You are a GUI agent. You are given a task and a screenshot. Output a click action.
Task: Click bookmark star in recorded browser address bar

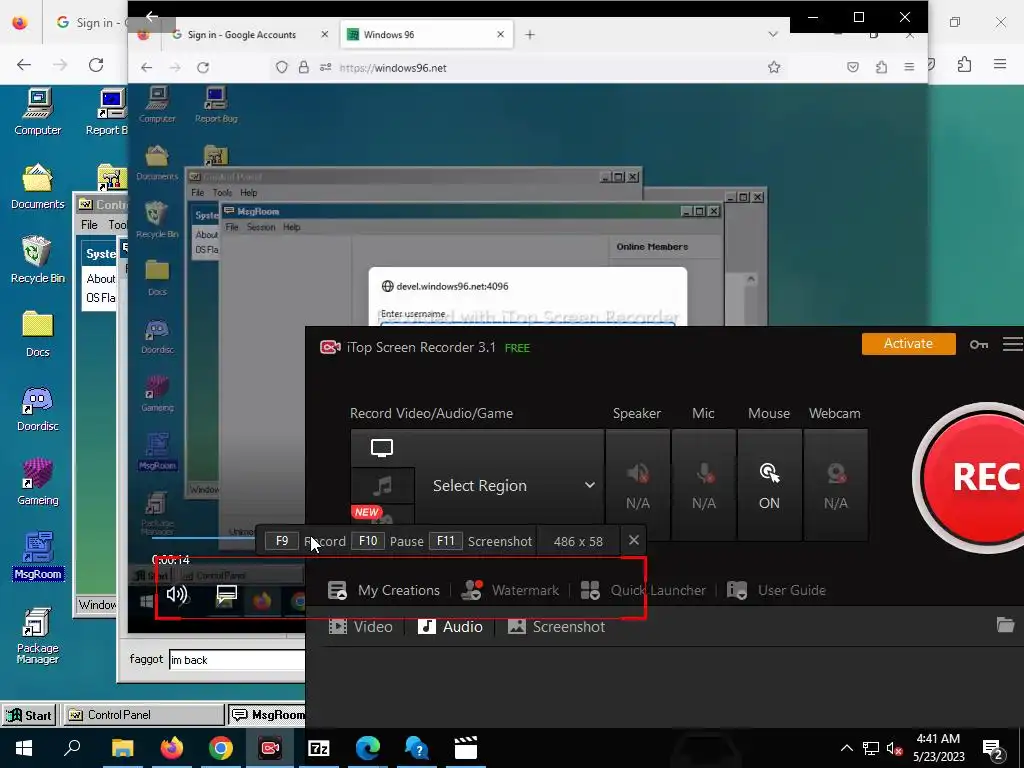click(x=774, y=67)
